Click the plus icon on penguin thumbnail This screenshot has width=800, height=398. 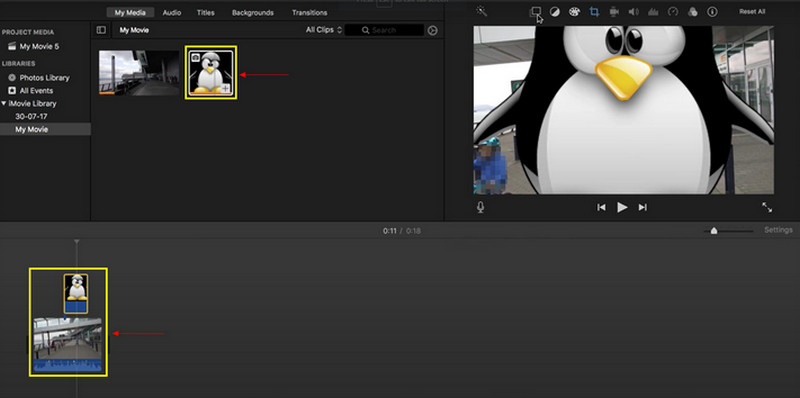coord(226,89)
